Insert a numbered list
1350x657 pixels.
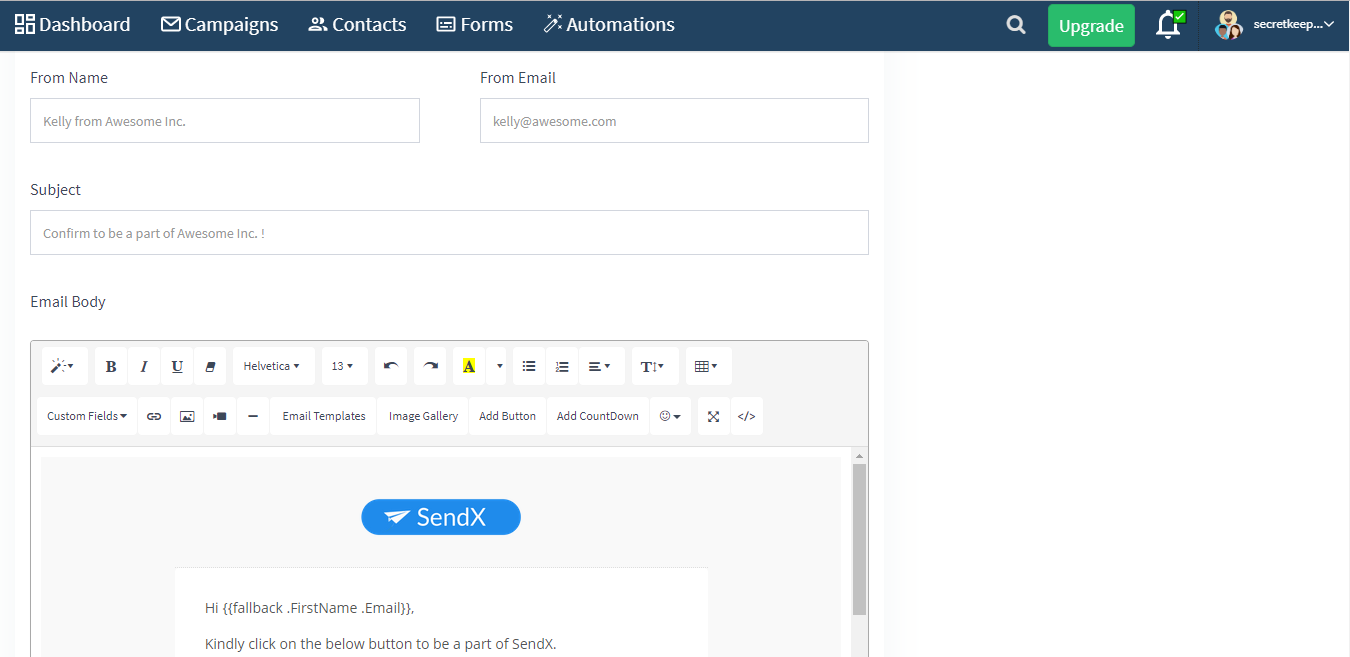tap(562, 366)
